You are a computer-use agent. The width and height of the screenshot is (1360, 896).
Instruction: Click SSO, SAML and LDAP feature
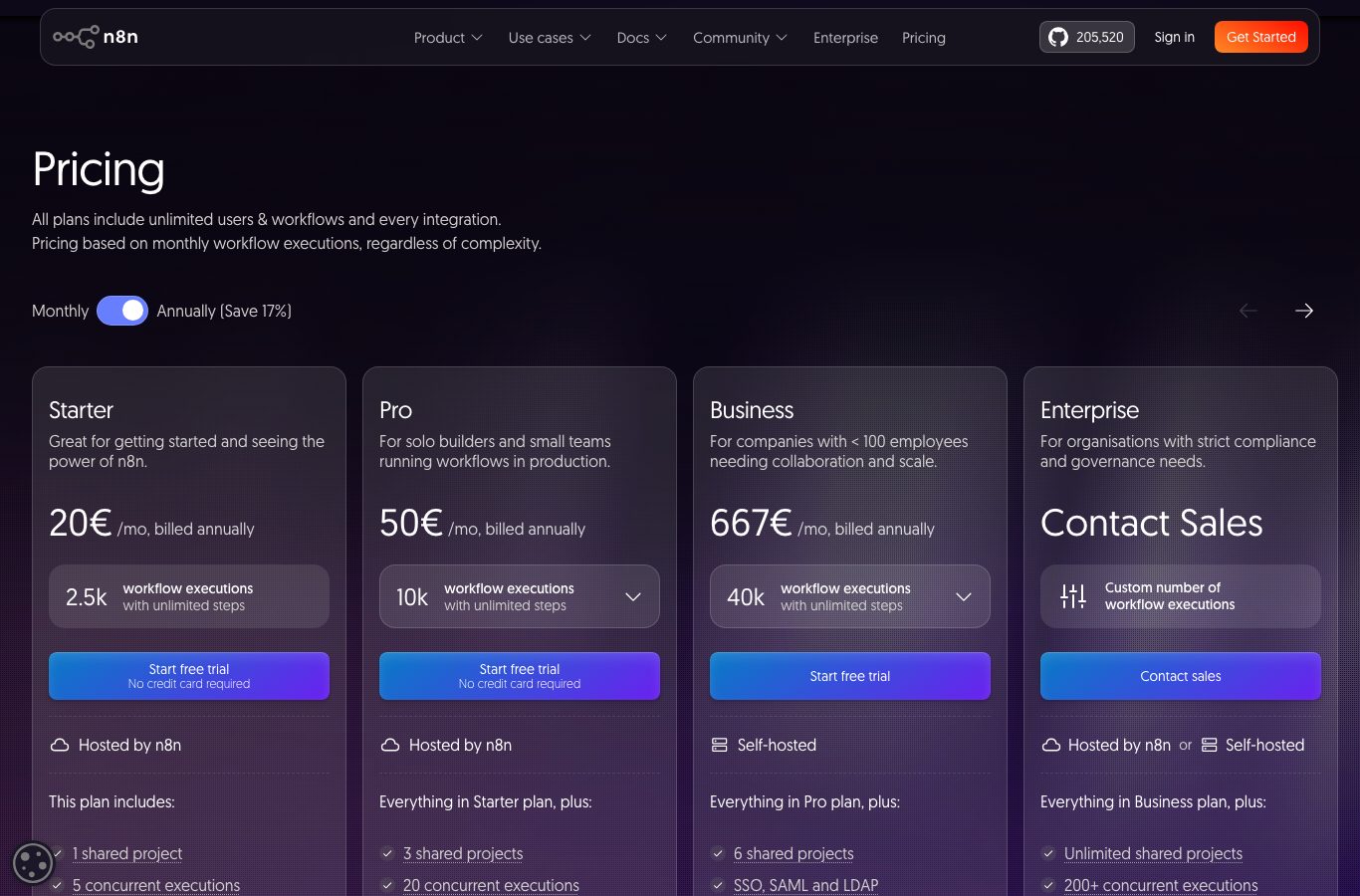click(805, 885)
